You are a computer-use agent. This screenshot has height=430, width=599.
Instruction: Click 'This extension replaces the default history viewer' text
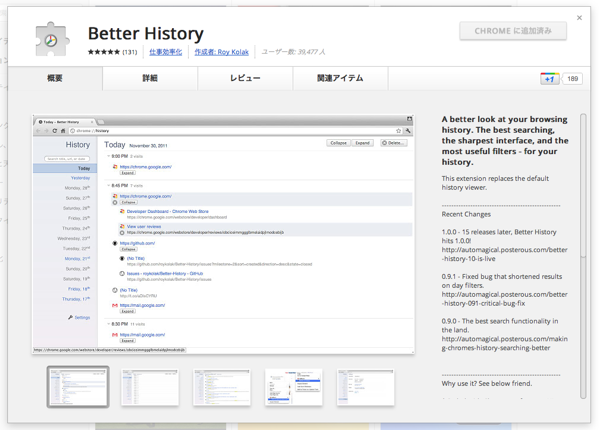[x=495, y=183]
